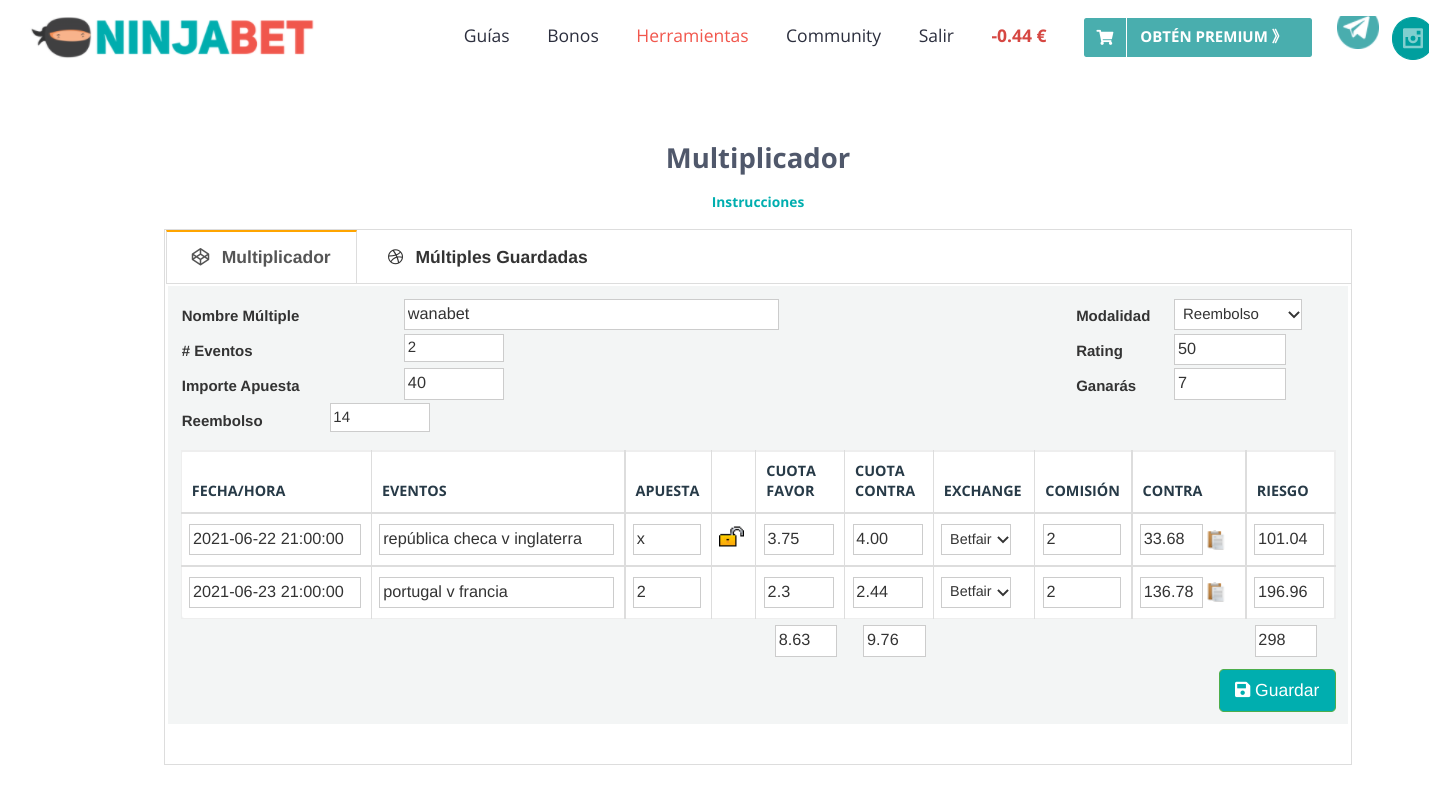Click Salir to log out
The image size is (1429, 787).
click(x=936, y=36)
